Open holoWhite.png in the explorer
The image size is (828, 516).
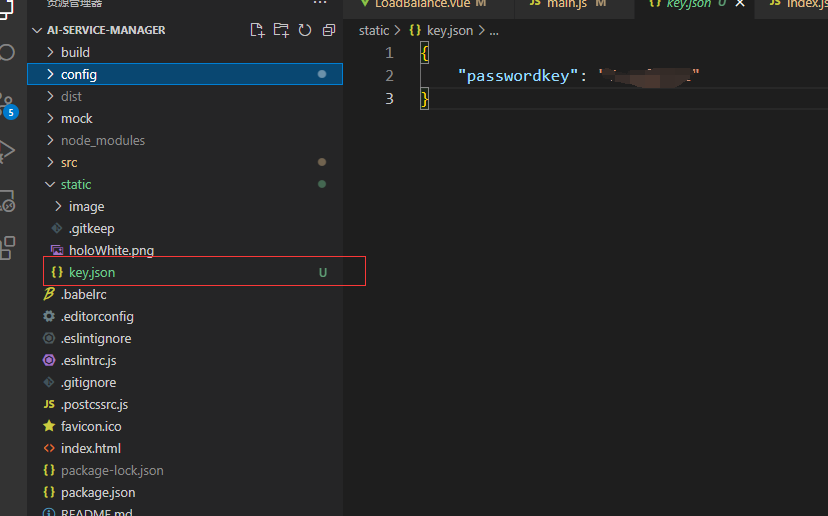tap(185, 250)
